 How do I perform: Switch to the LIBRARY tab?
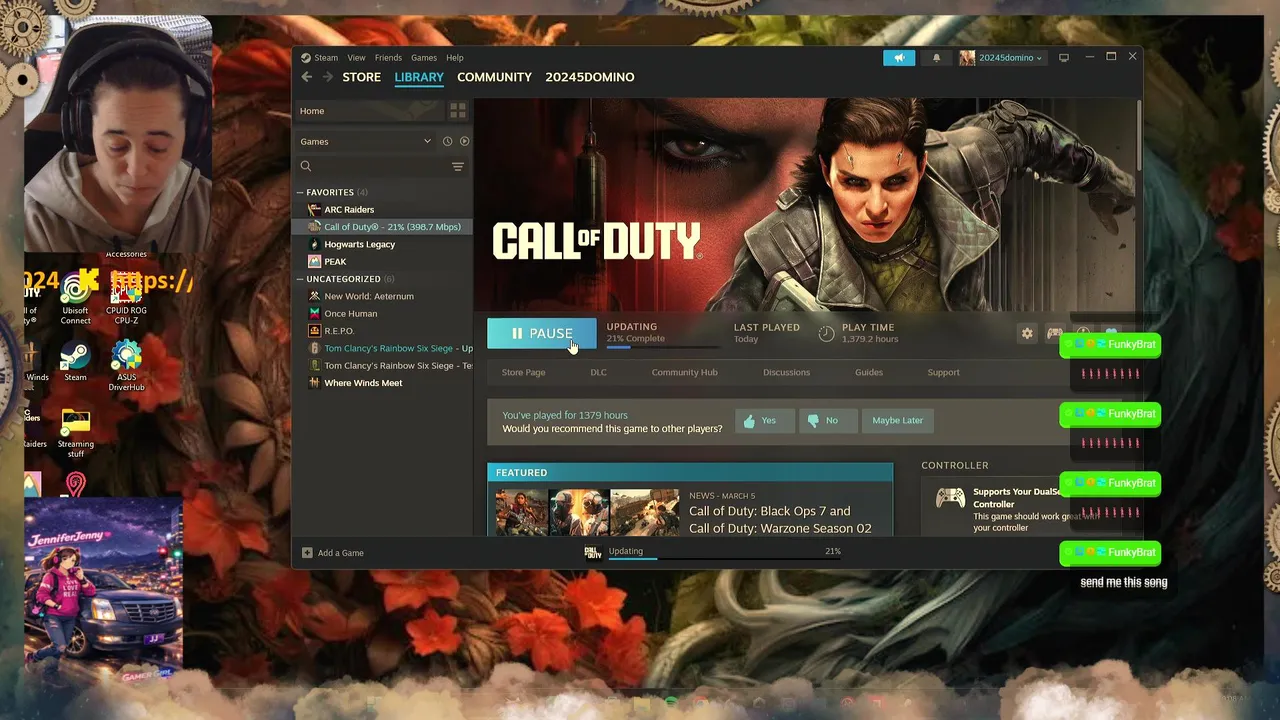coord(419,77)
